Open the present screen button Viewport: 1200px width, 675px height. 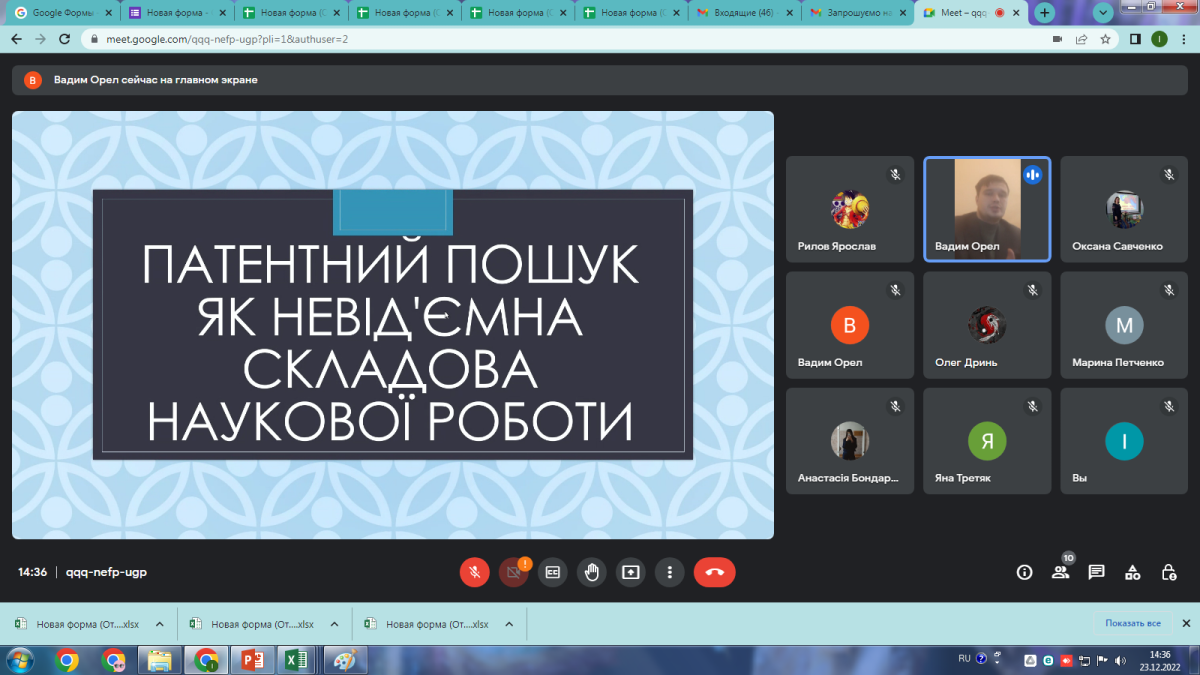coord(631,572)
